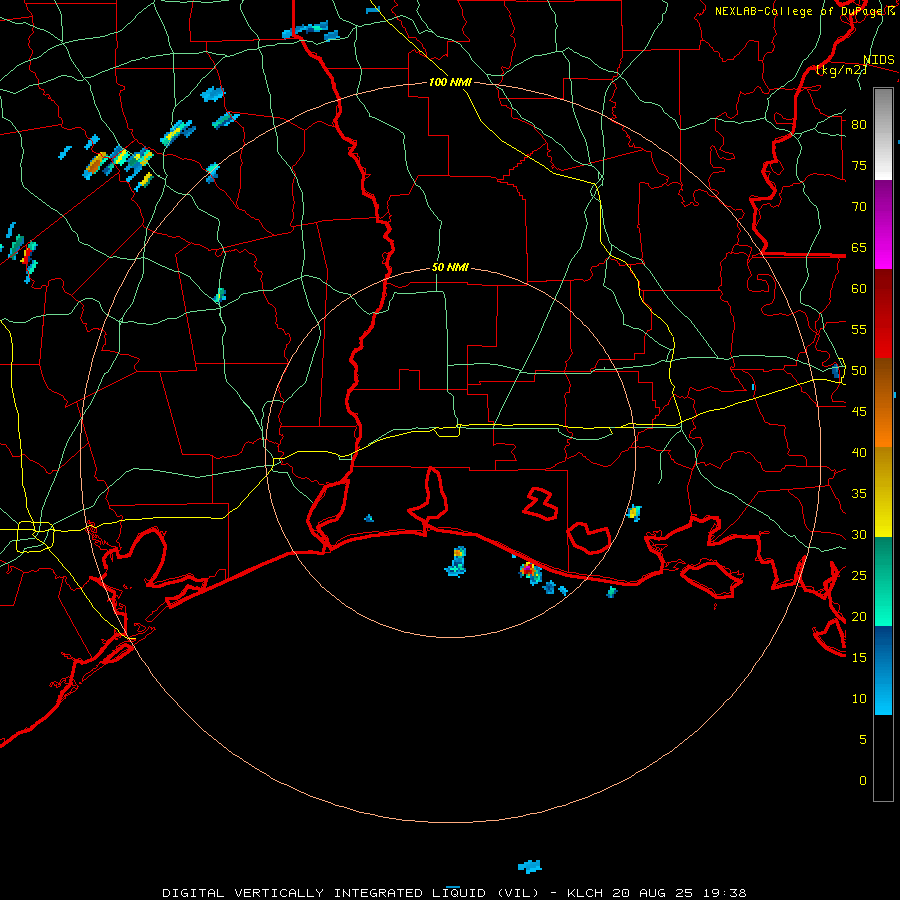
Task: Select the blue-cyan segment of the color scale
Action: [x=883, y=670]
